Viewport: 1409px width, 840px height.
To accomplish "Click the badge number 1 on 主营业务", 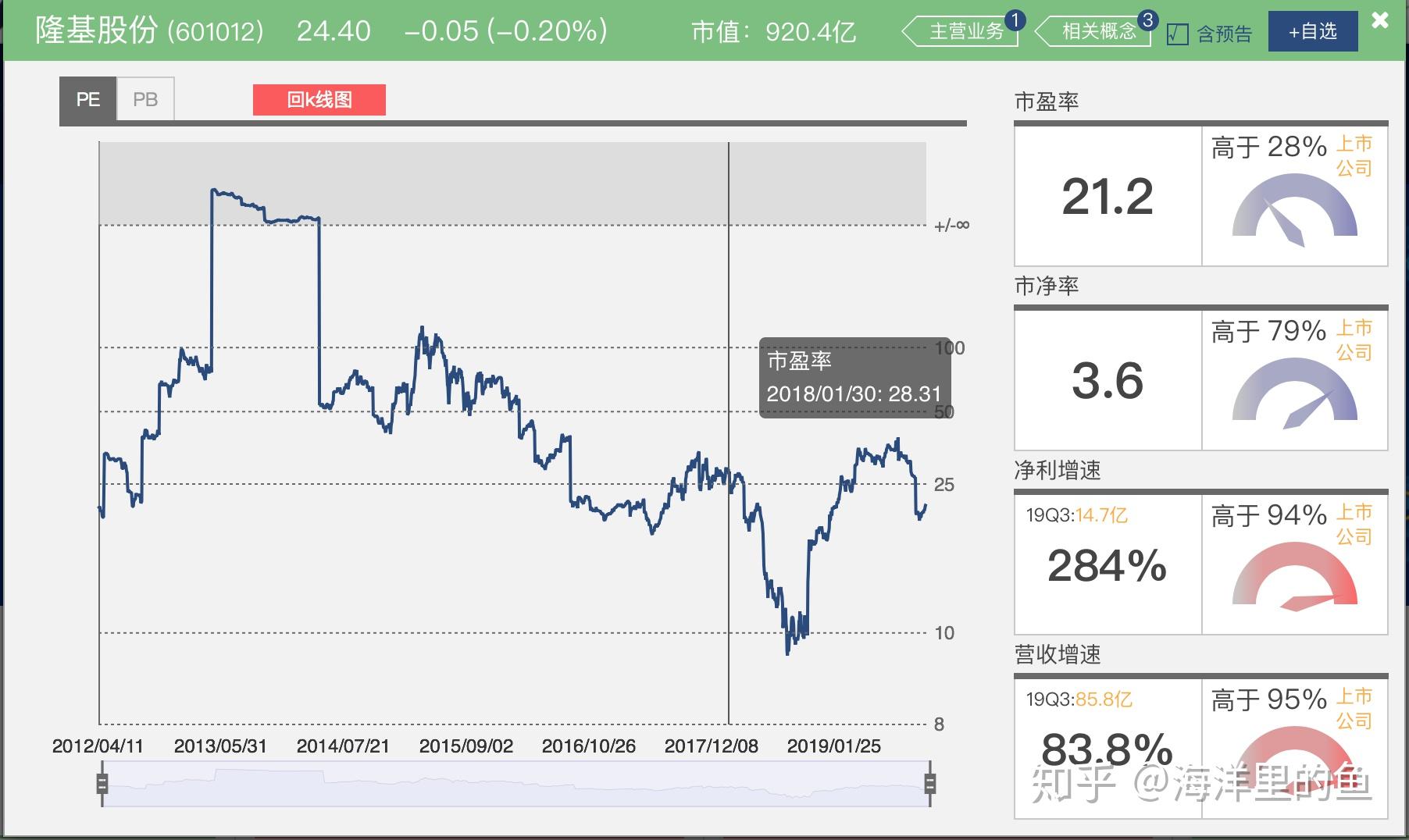I will tap(1015, 20).
